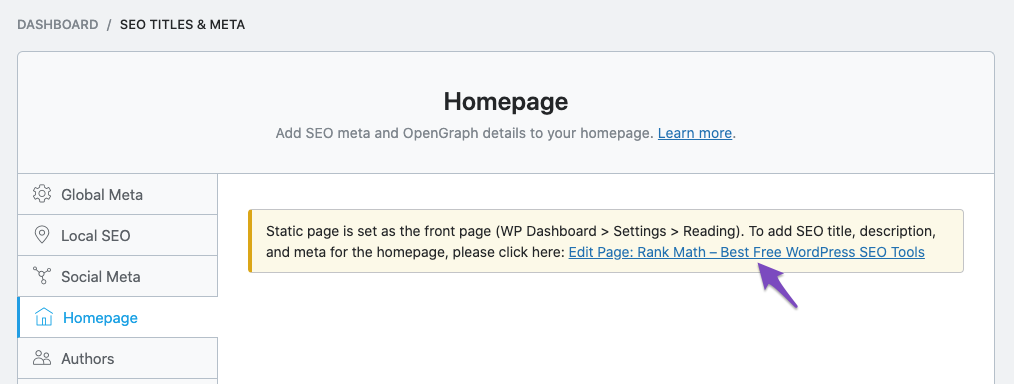Select the Homepage tab label
Image resolution: width=1014 pixels, height=384 pixels.
tap(100, 317)
